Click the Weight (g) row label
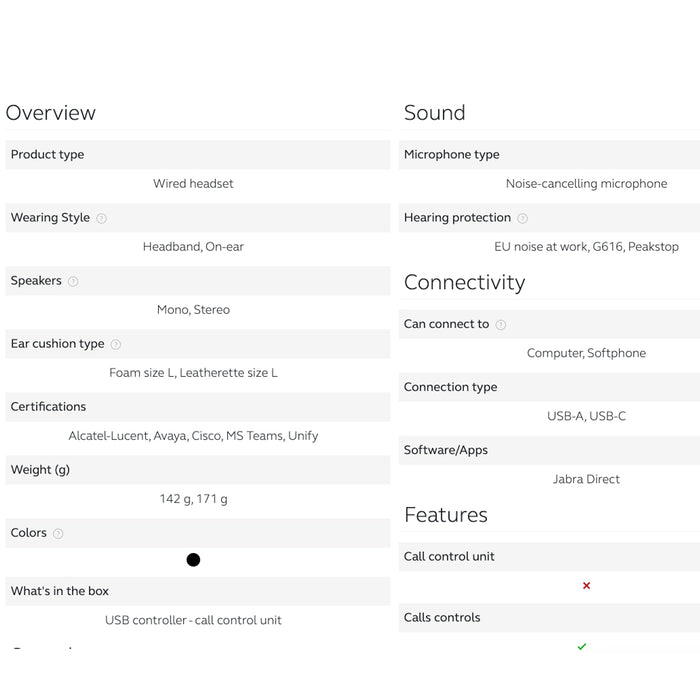Viewport: 700px width, 700px height. point(40,470)
